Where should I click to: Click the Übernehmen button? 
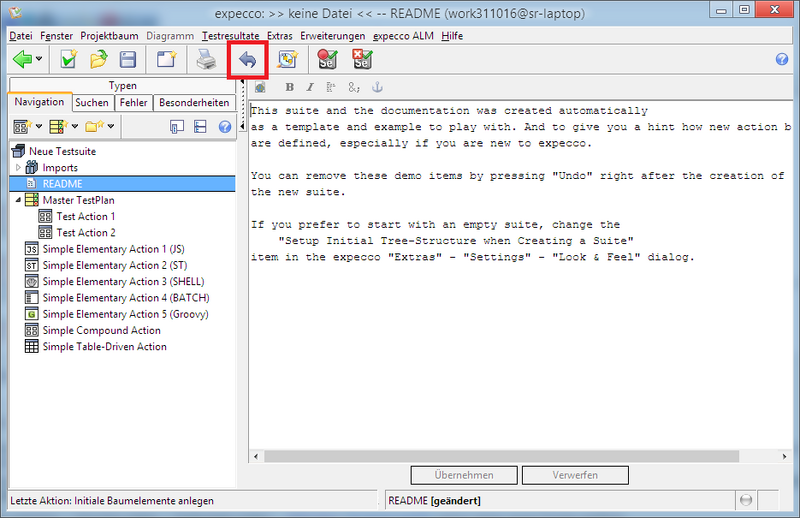click(464, 475)
